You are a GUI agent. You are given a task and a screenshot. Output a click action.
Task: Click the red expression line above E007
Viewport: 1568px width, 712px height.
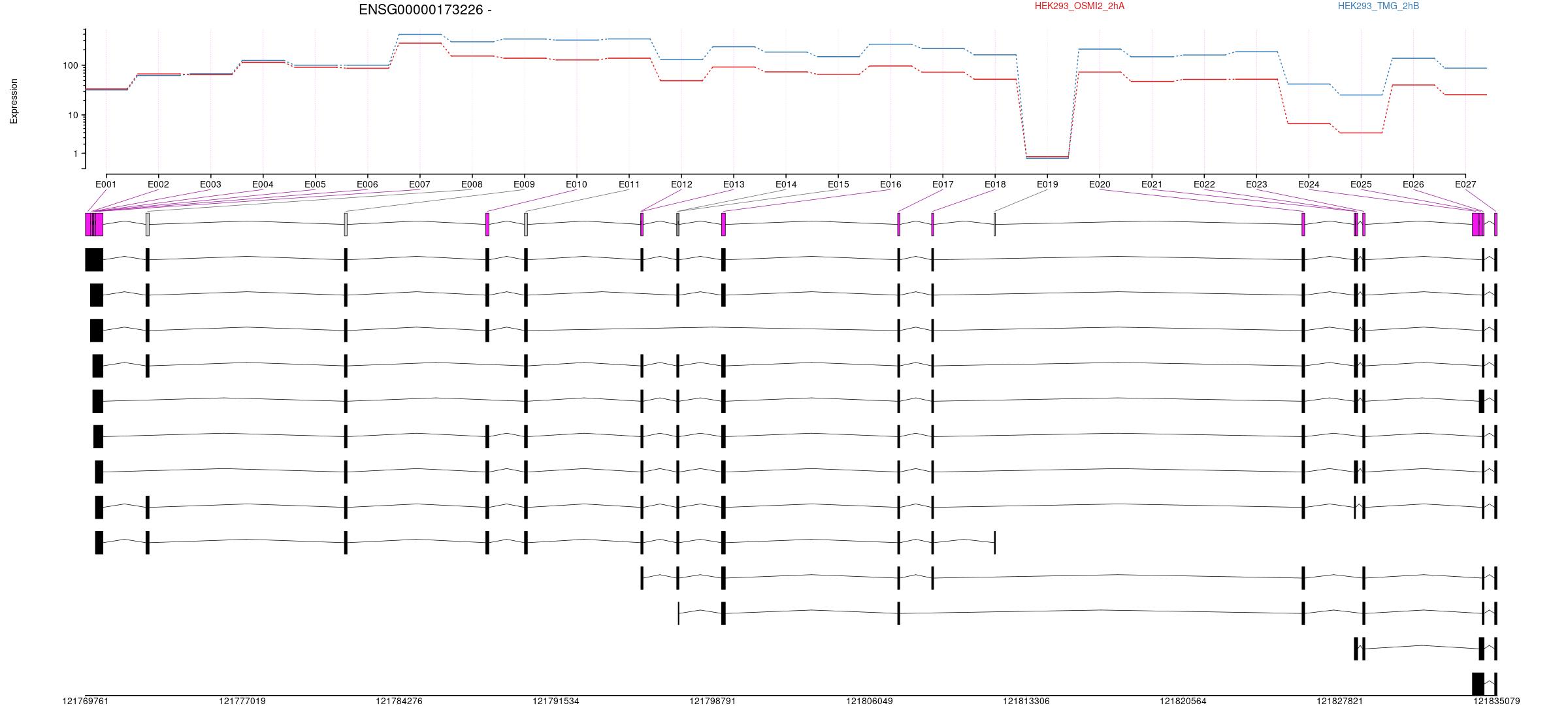[x=419, y=43]
